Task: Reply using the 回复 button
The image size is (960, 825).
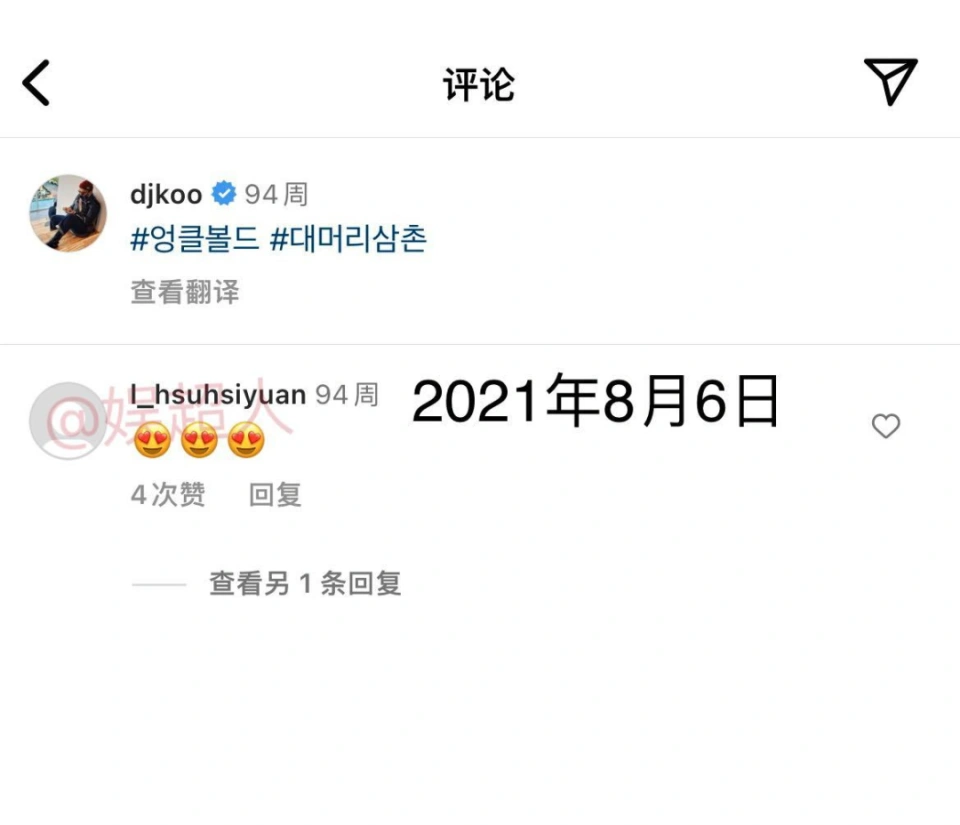Action: coord(276,495)
